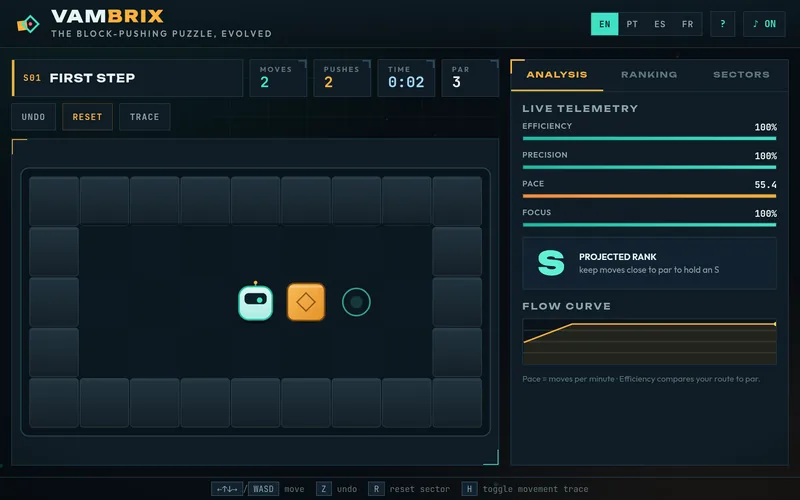This screenshot has width=800, height=500.
Task: Click the large S rank letter
Action: click(551, 263)
